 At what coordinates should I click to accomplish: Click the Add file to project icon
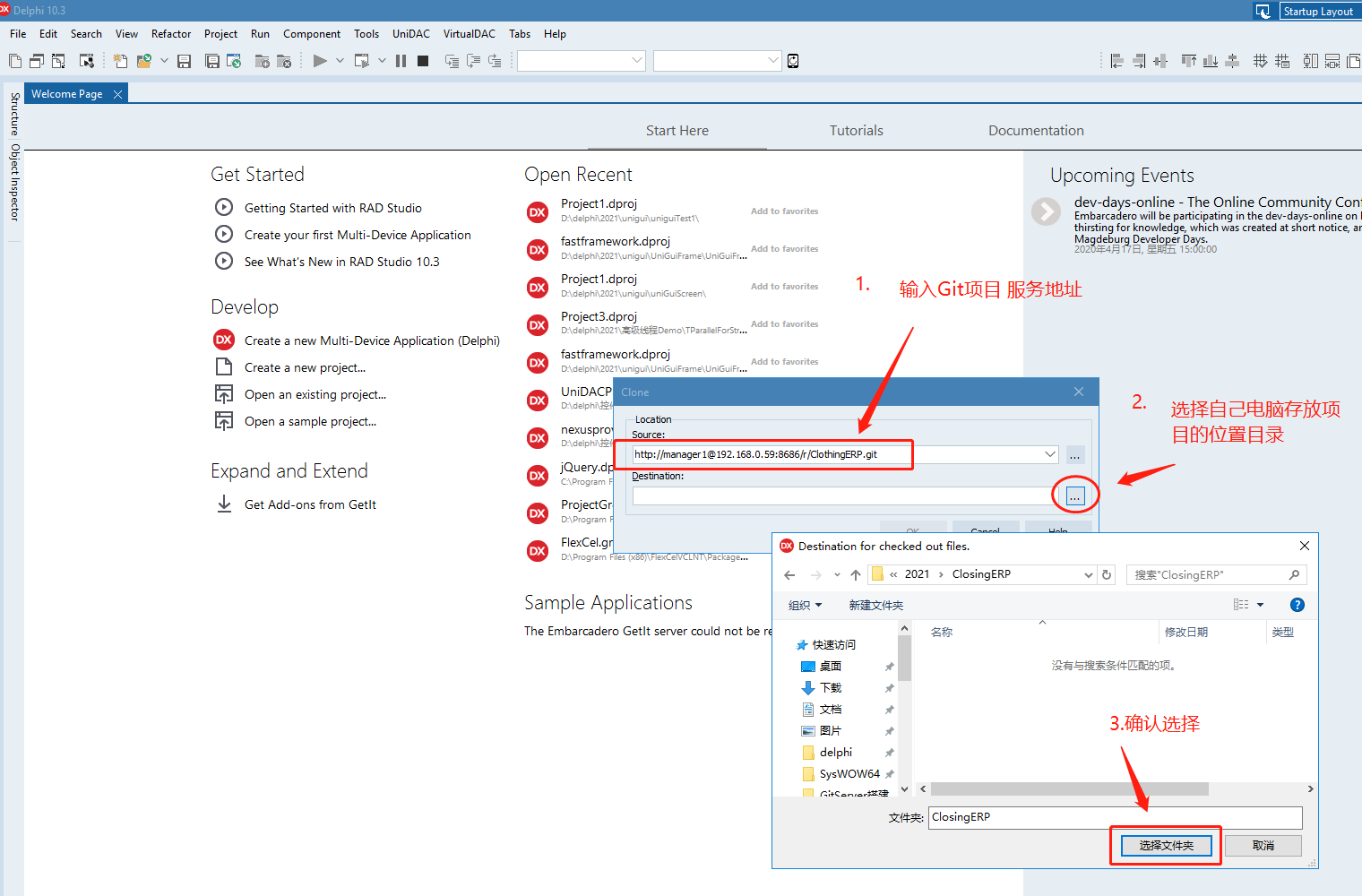click(x=263, y=61)
